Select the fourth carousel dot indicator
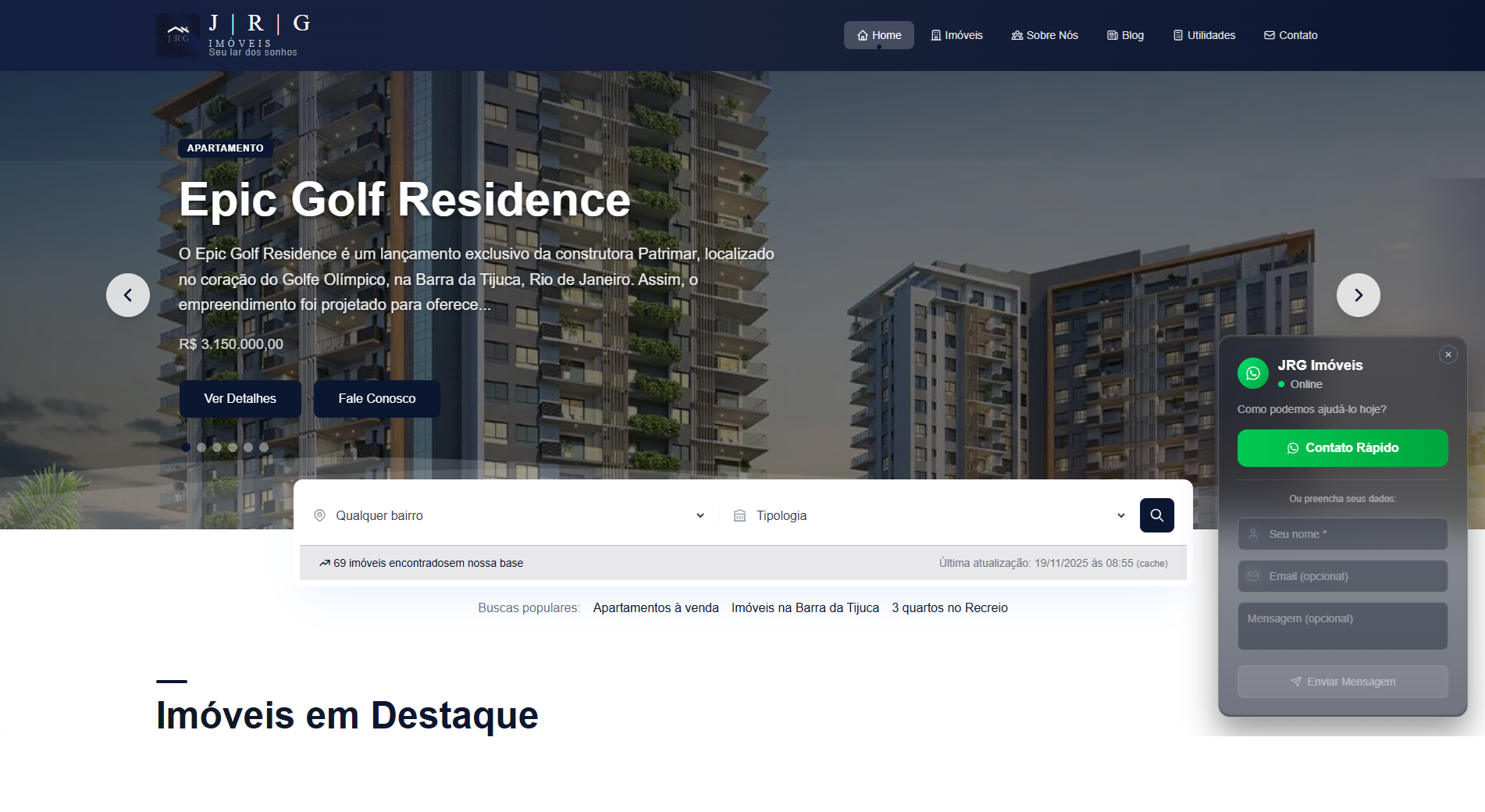The image size is (1485, 812). (233, 447)
